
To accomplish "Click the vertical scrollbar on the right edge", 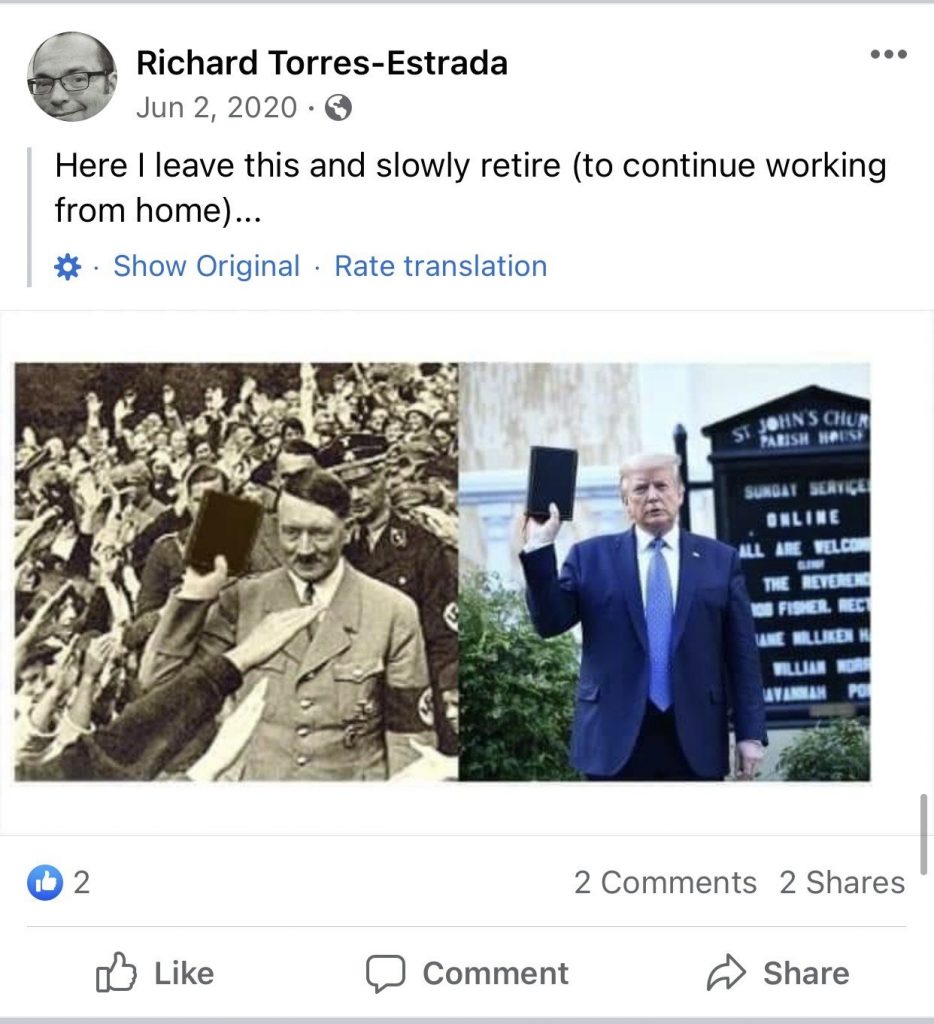I will pos(924,834).
